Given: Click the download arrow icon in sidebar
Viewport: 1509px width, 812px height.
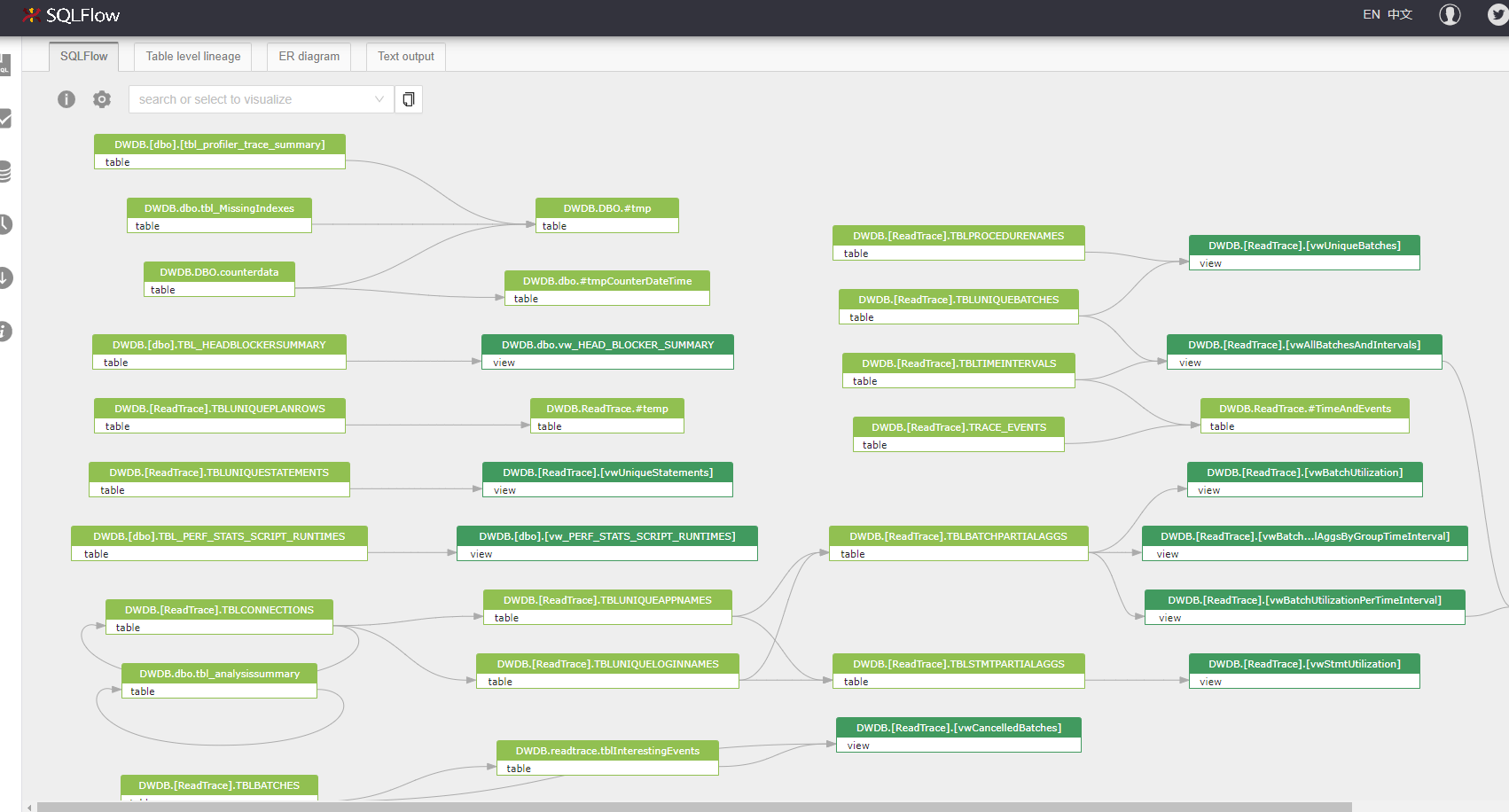Looking at the screenshot, I should coord(4,277).
